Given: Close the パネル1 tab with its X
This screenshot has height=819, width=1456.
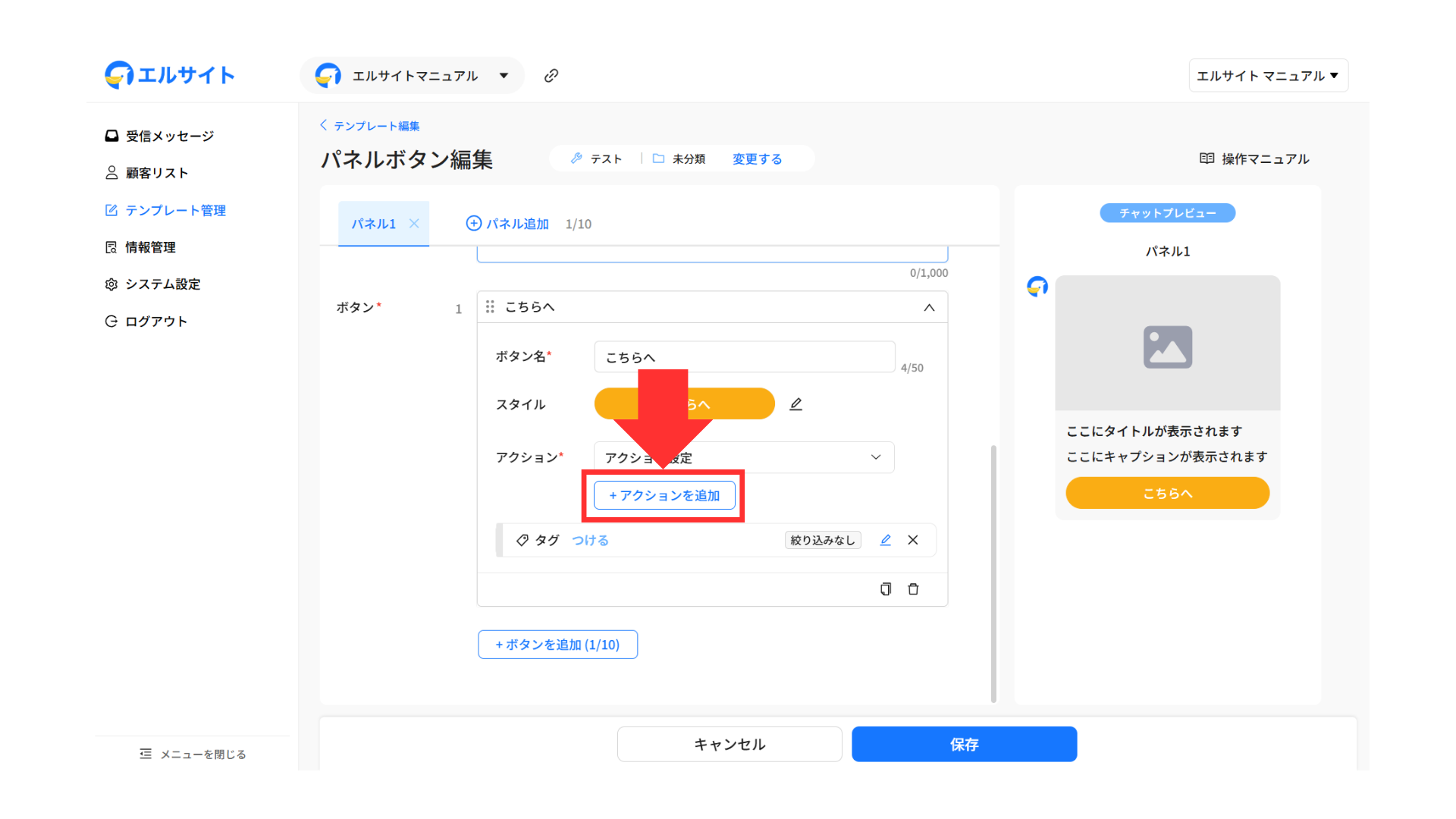Looking at the screenshot, I should (414, 224).
